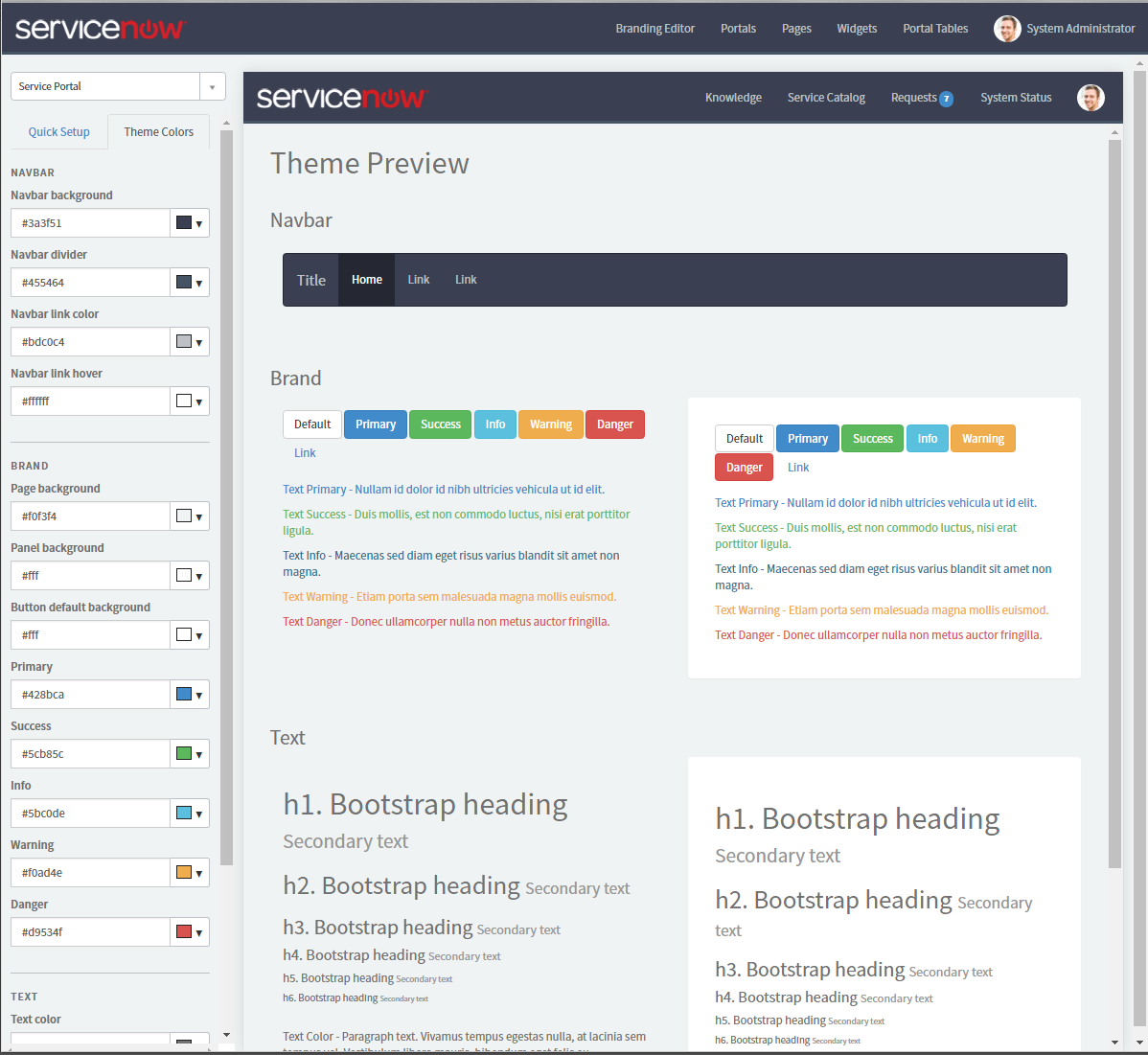Click the user avatar in portal preview navbar
This screenshot has width=1148, height=1055.
[1091, 98]
